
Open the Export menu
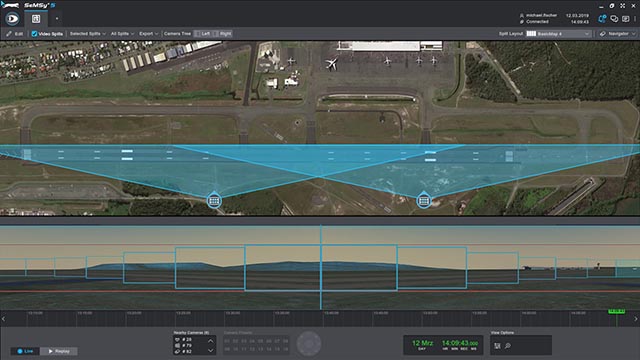pos(149,33)
